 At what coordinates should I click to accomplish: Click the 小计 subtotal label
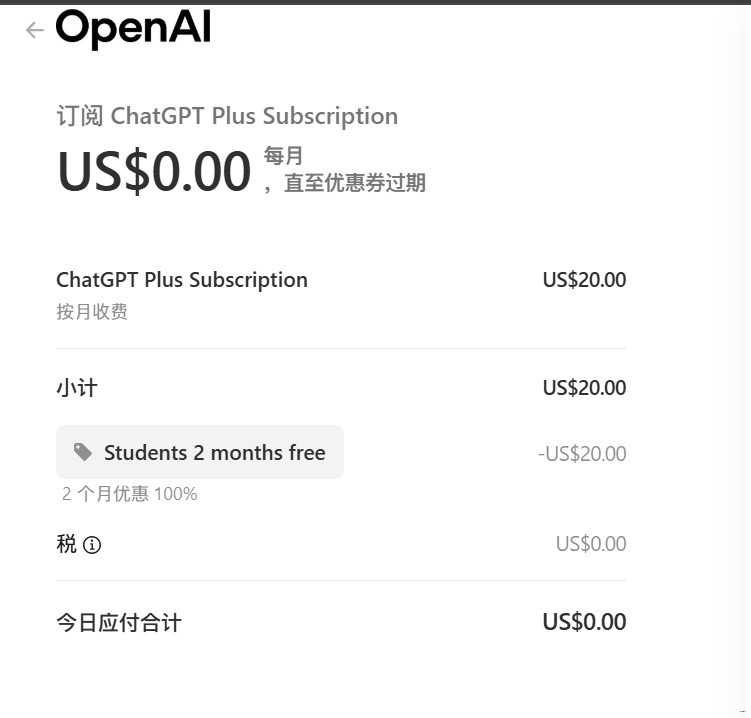[x=77, y=388]
